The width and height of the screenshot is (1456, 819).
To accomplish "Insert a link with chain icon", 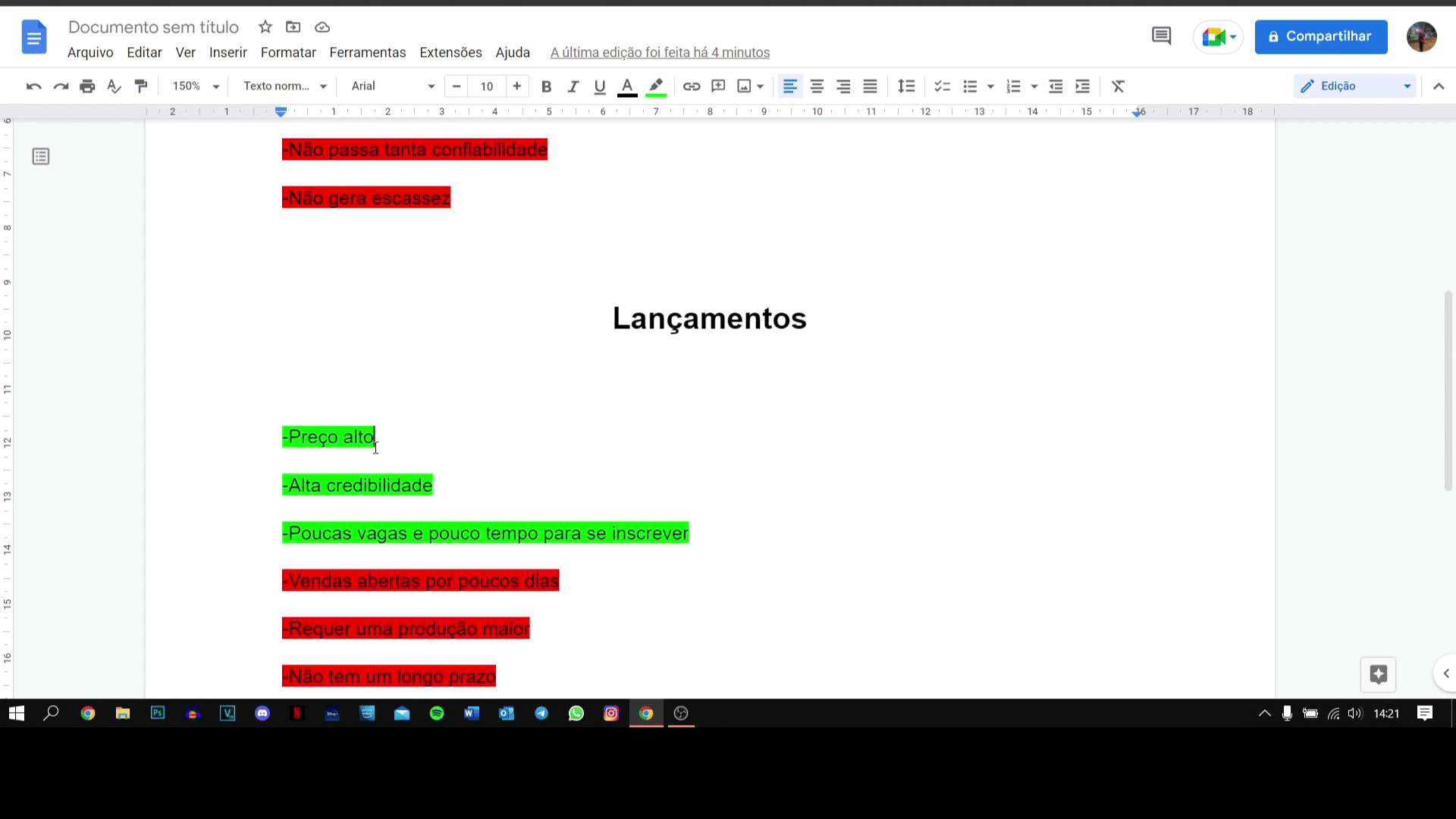I will pos(691,86).
